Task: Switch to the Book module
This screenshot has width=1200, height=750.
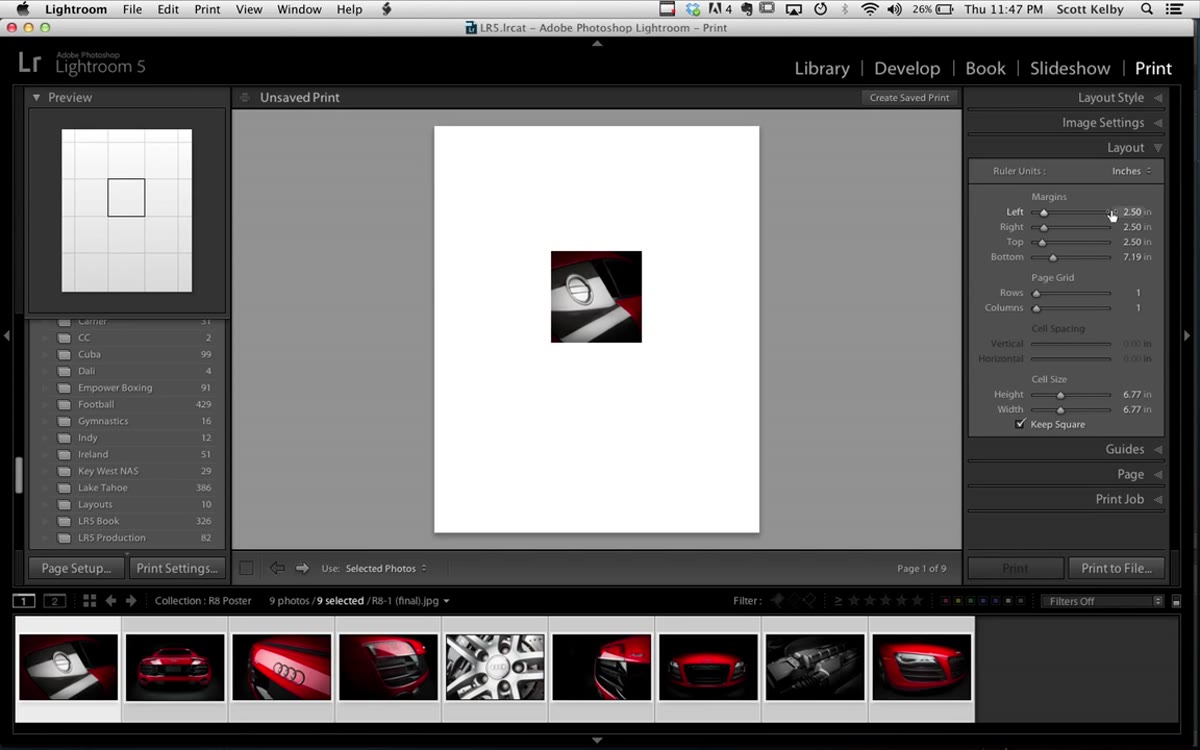Action: 985,68
